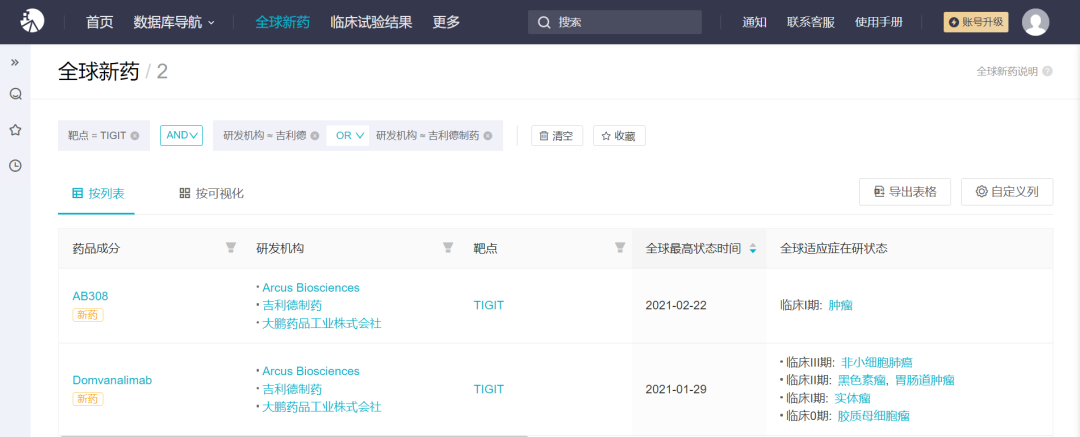Viewport: 1080px width, 437px height.
Task: Click 非小细胞肺癌 indication link
Action: click(877, 362)
